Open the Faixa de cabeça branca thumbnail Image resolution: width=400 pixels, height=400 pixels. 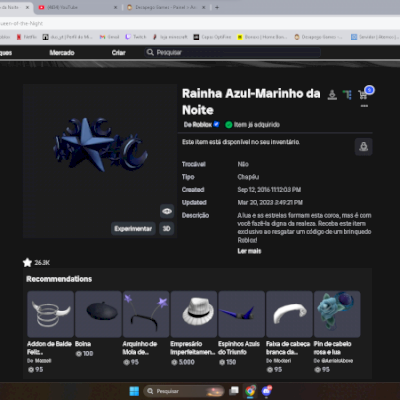click(289, 314)
